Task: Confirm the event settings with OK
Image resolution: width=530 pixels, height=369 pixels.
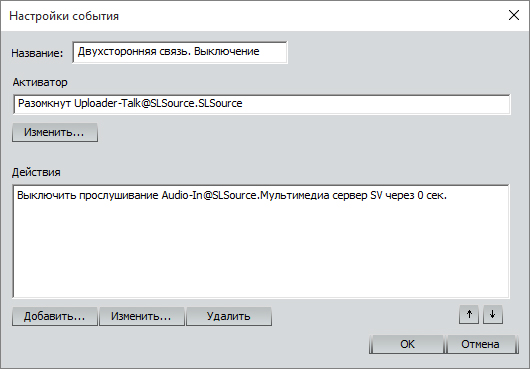Action: pyautogui.click(x=407, y=344)
